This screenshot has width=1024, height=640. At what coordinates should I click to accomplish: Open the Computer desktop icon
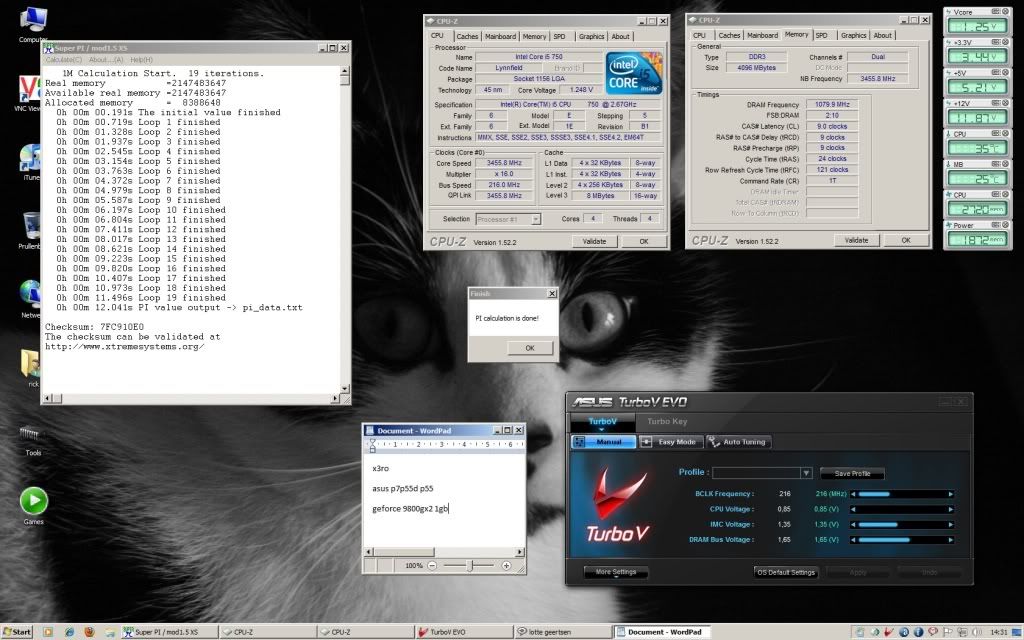(33, 20)
